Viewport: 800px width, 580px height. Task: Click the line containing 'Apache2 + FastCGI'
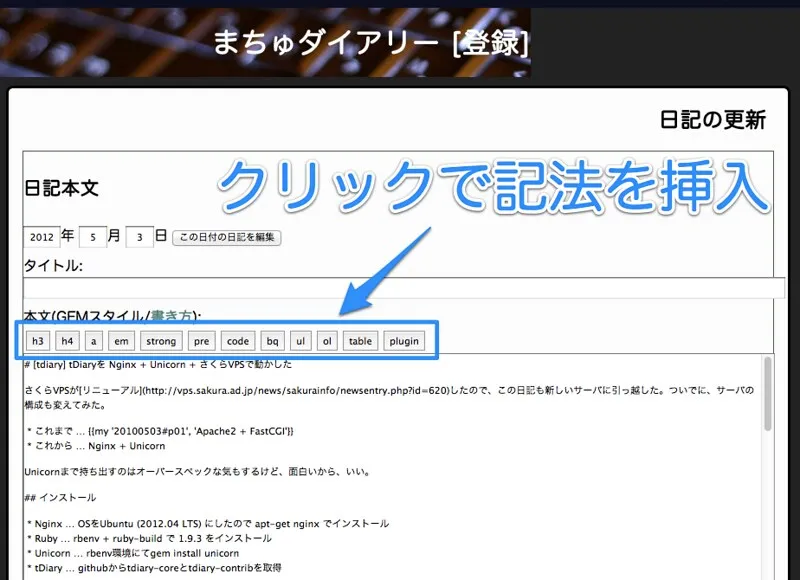click(x=161, y=431)
